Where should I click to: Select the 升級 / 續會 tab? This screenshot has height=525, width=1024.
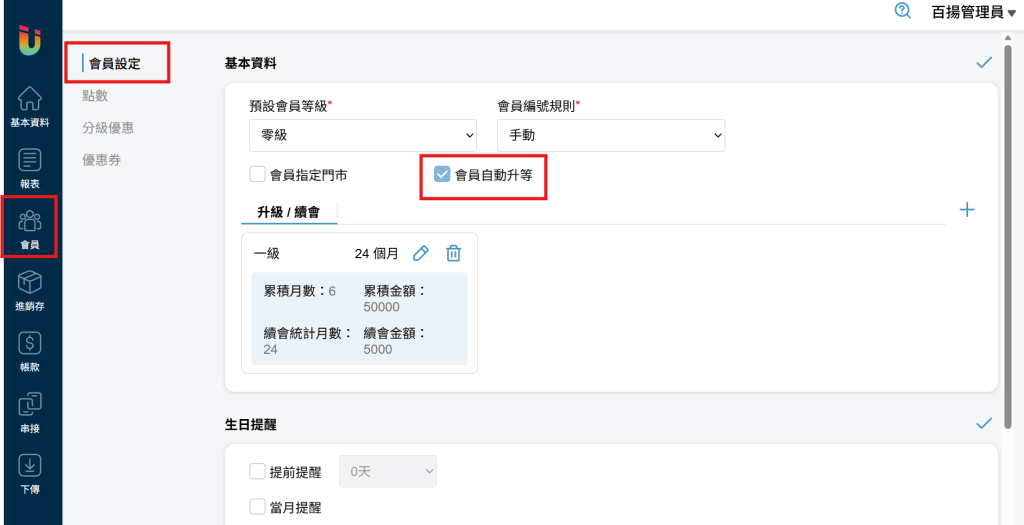click(289, 212)
